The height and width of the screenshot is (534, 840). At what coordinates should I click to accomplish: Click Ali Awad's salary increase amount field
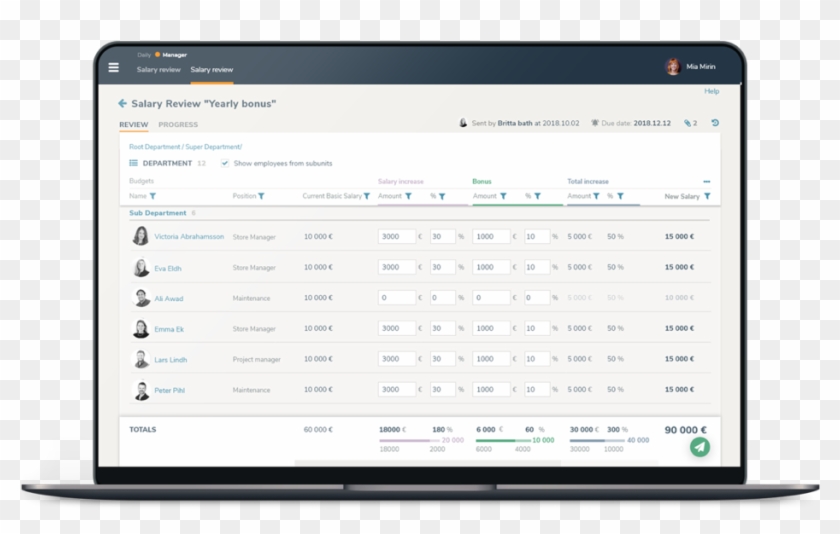396,298
